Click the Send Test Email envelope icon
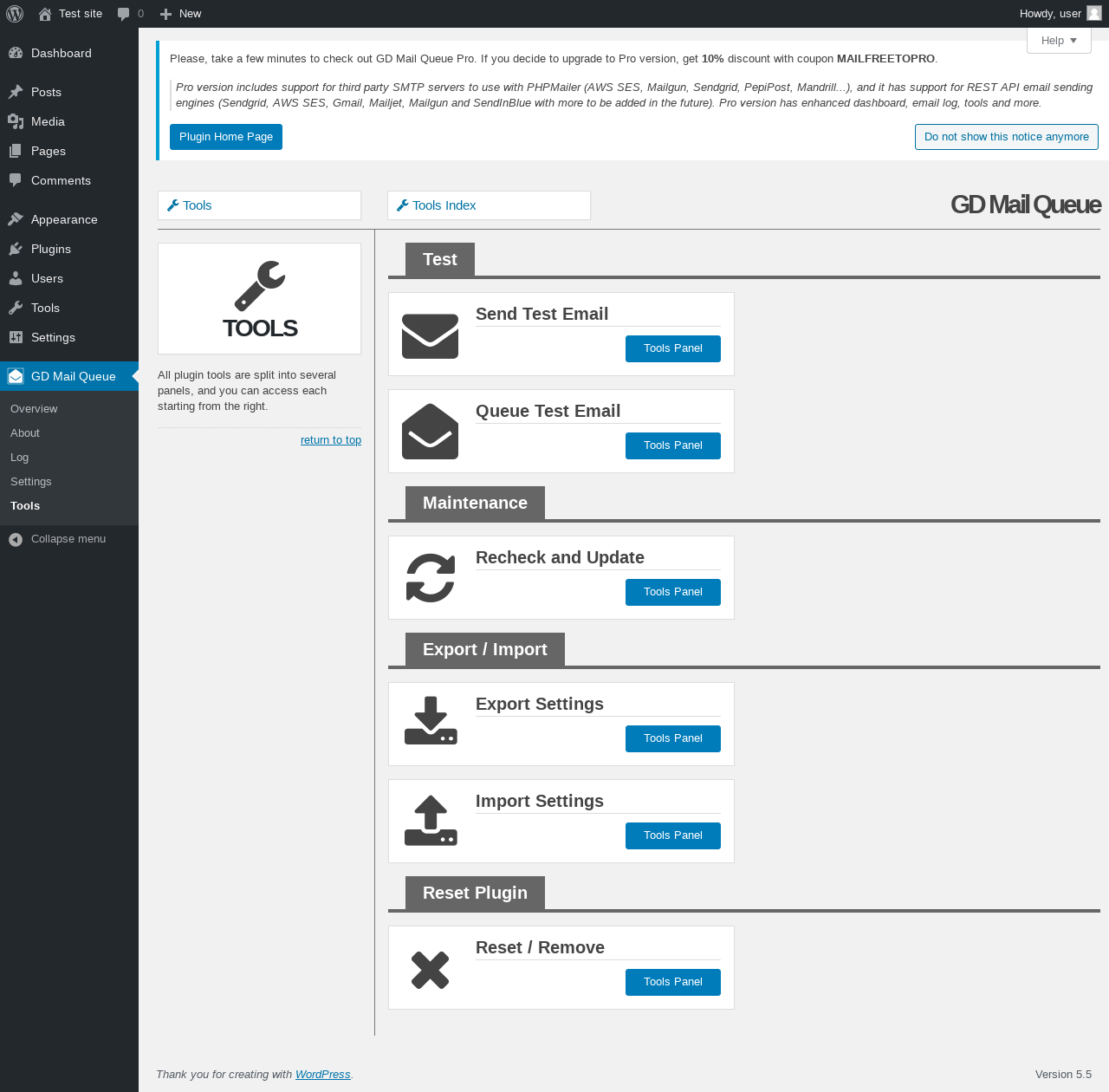Image resolution: width=1109 pixels, height=1092 pixels. tap(431, 336)
